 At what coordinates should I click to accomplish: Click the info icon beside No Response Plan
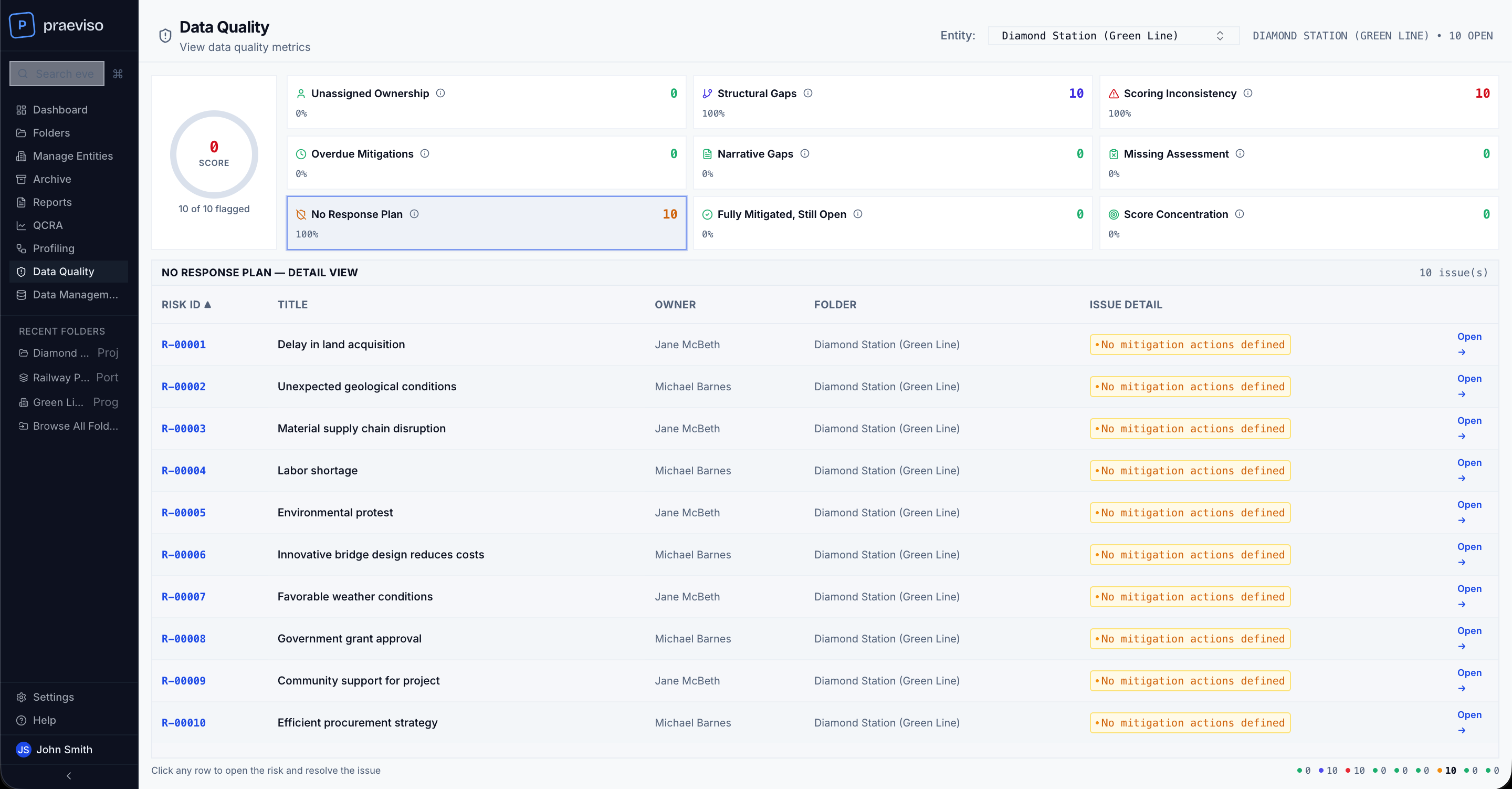(x=415, y=214)
